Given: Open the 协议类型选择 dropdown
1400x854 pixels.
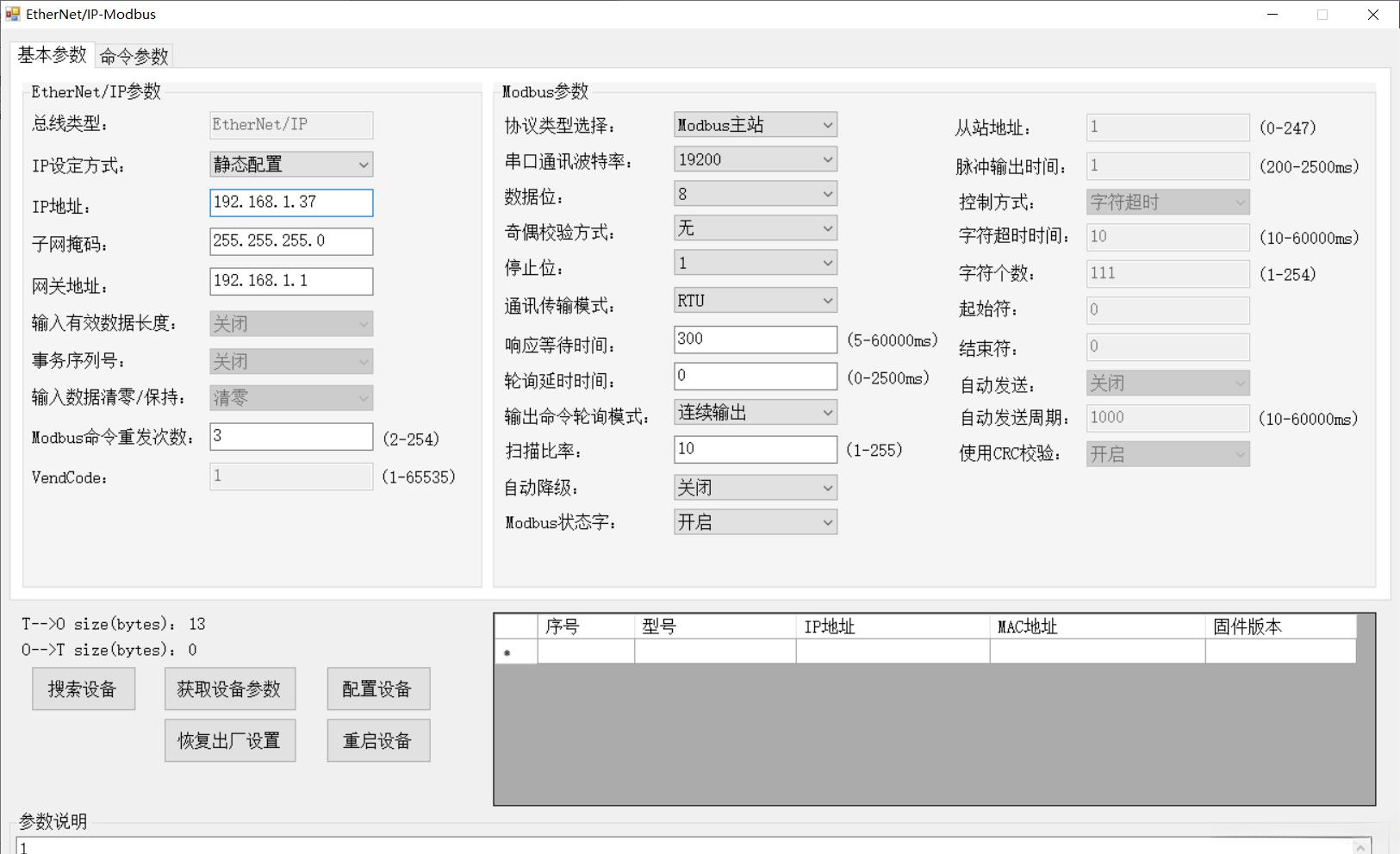Looking at the screenshot, I should [756, 125].
